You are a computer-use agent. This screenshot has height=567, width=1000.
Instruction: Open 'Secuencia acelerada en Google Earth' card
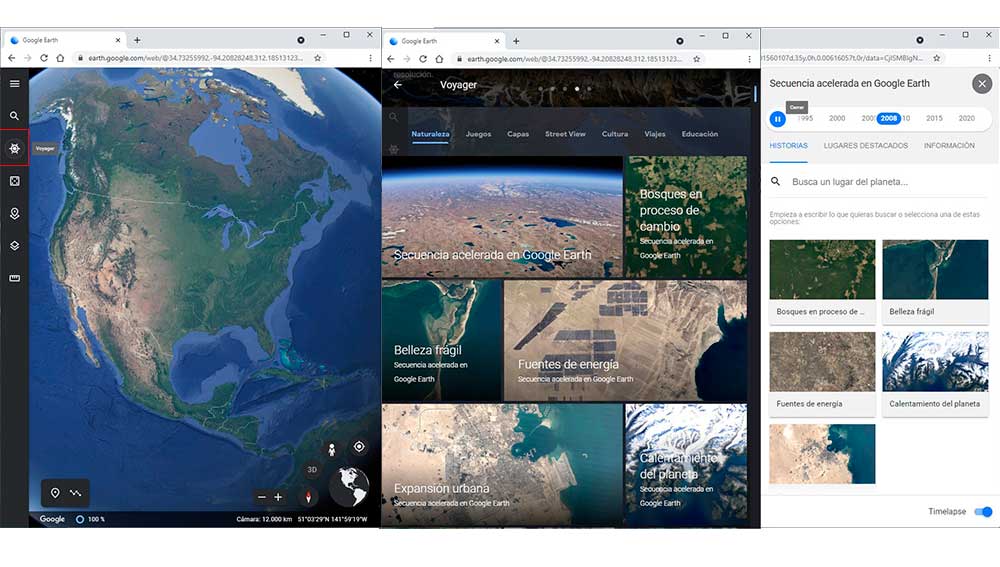(x=502, y=217)
